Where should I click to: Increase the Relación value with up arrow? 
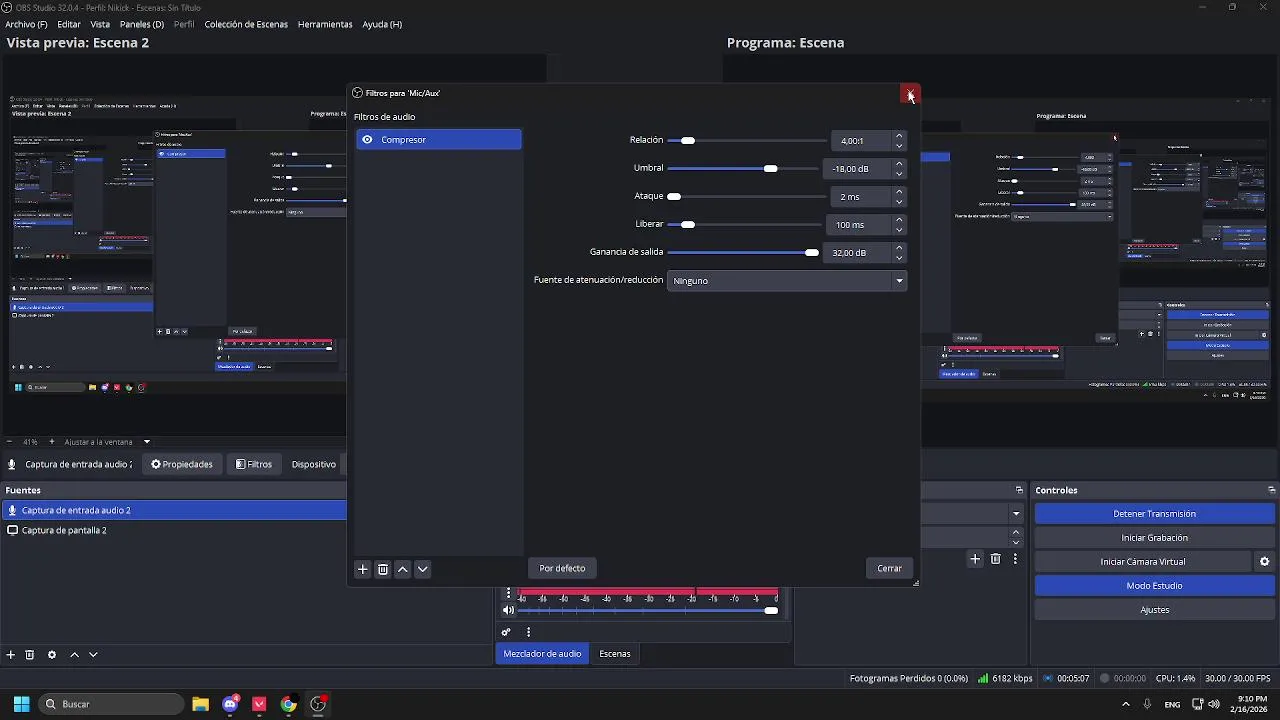pyautogui.click(x=899, y=136)
